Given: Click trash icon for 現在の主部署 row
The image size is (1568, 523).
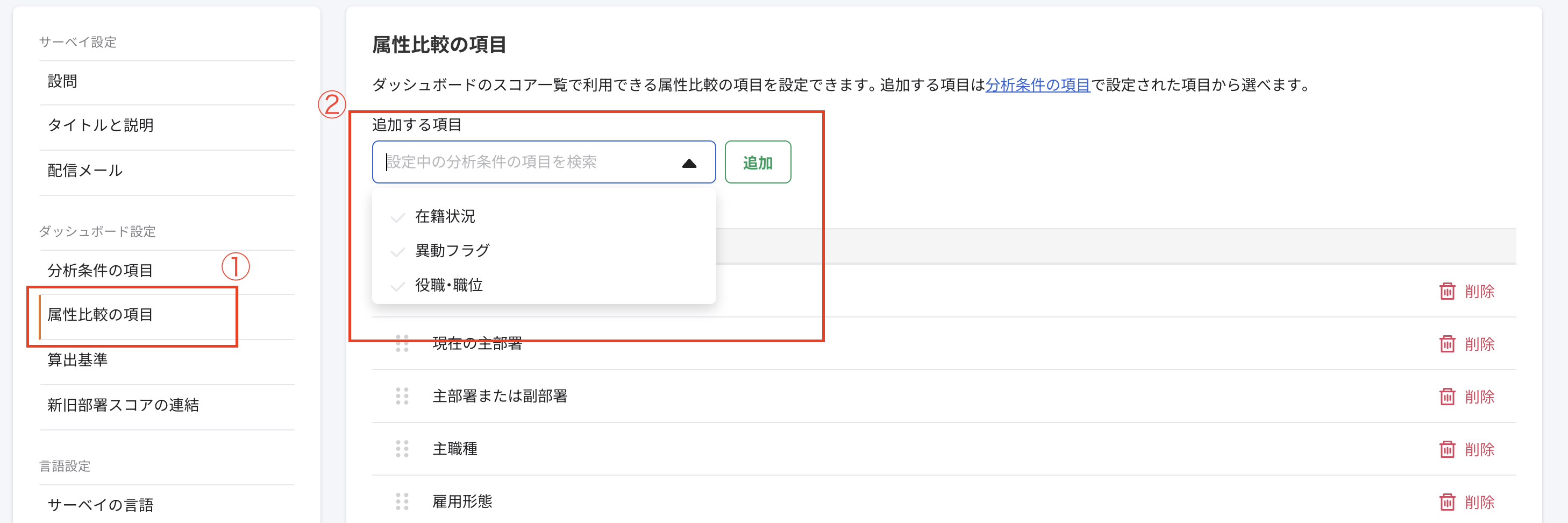Looking at the screenshot, I should [x=1446, y=344].
